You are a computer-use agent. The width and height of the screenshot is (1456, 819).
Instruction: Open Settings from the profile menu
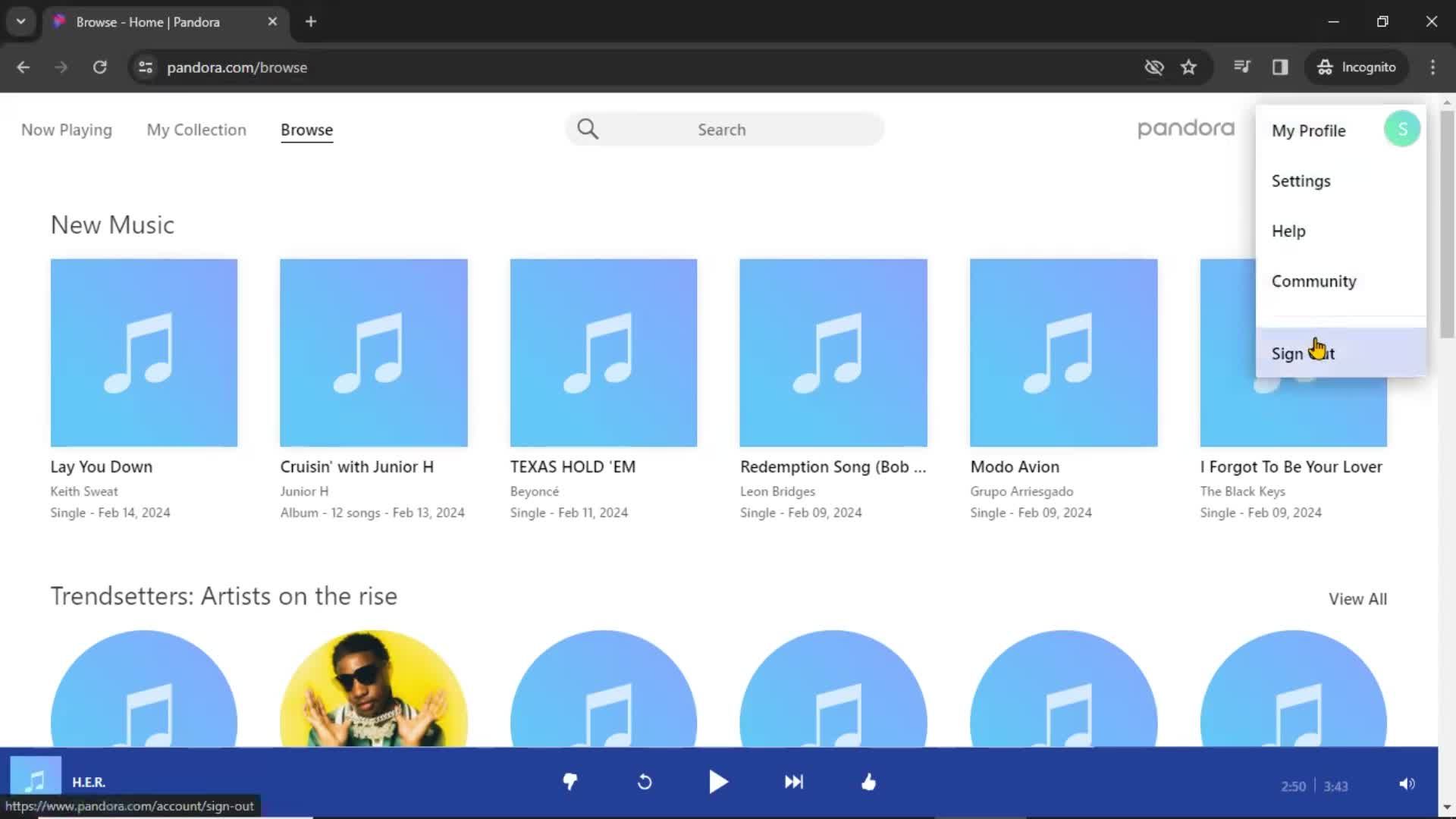(1301, 180)
